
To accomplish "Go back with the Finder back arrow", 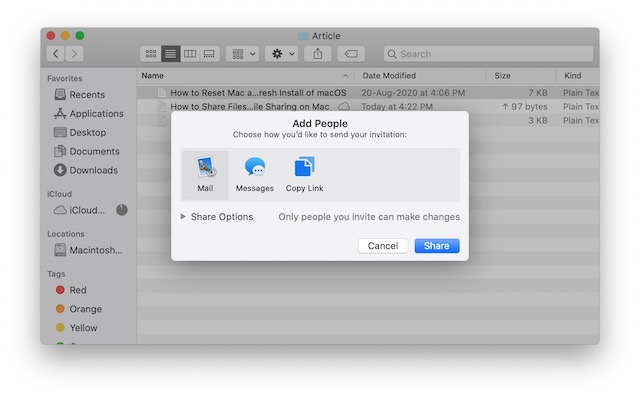I will 56,54.
